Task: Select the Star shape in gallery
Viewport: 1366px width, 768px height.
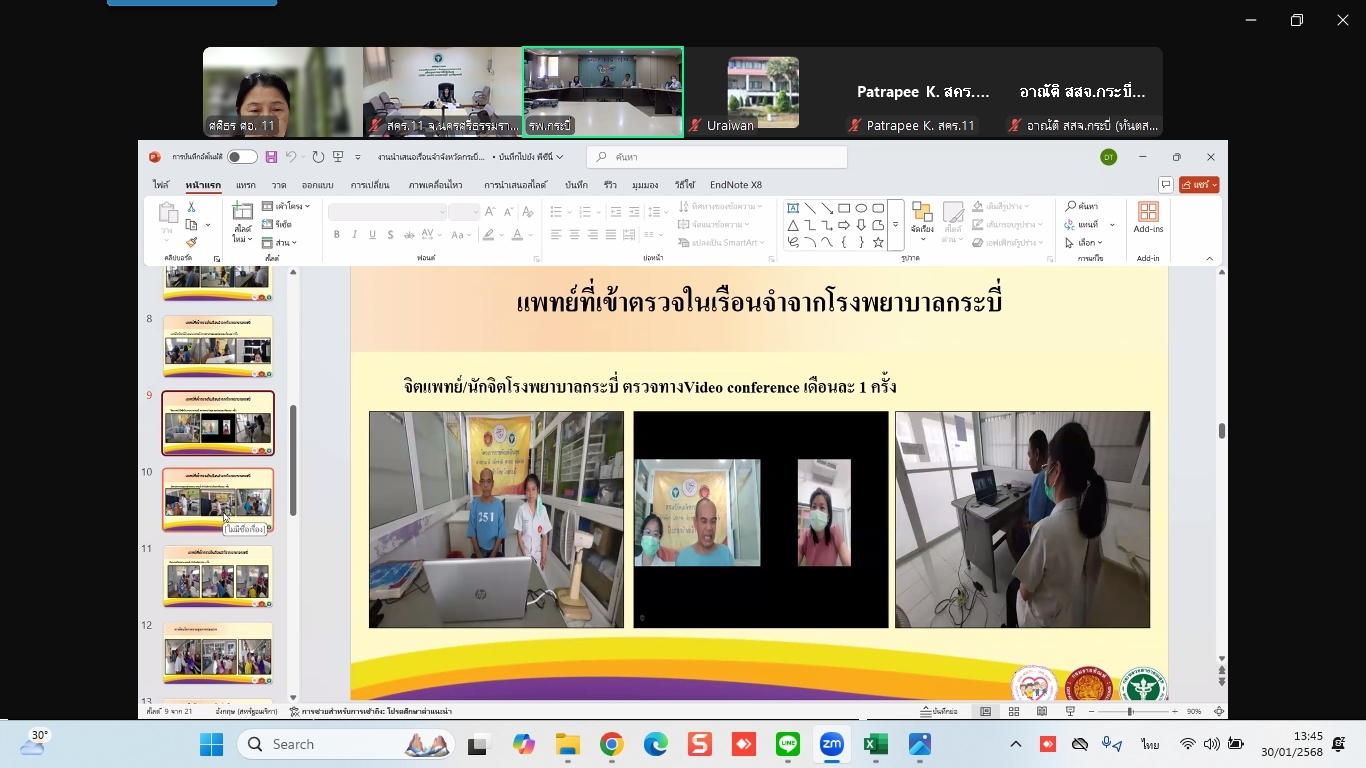Action: [x=878, y=242]
